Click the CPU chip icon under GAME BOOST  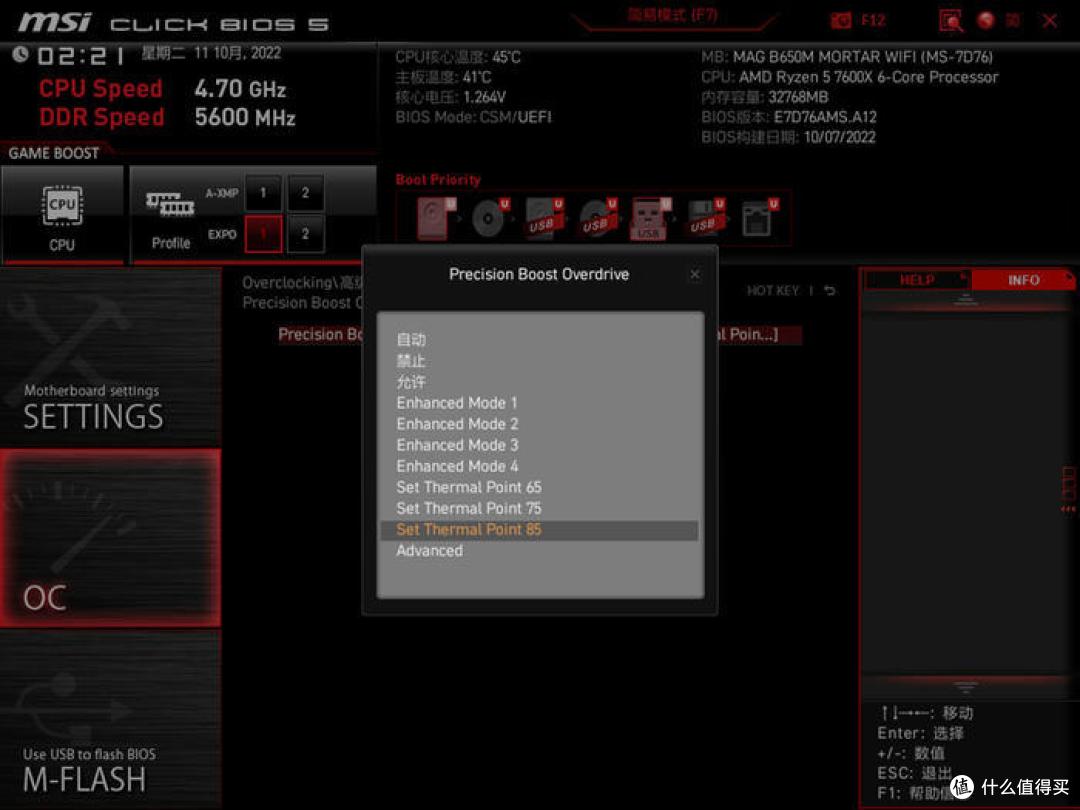(62, 205)
